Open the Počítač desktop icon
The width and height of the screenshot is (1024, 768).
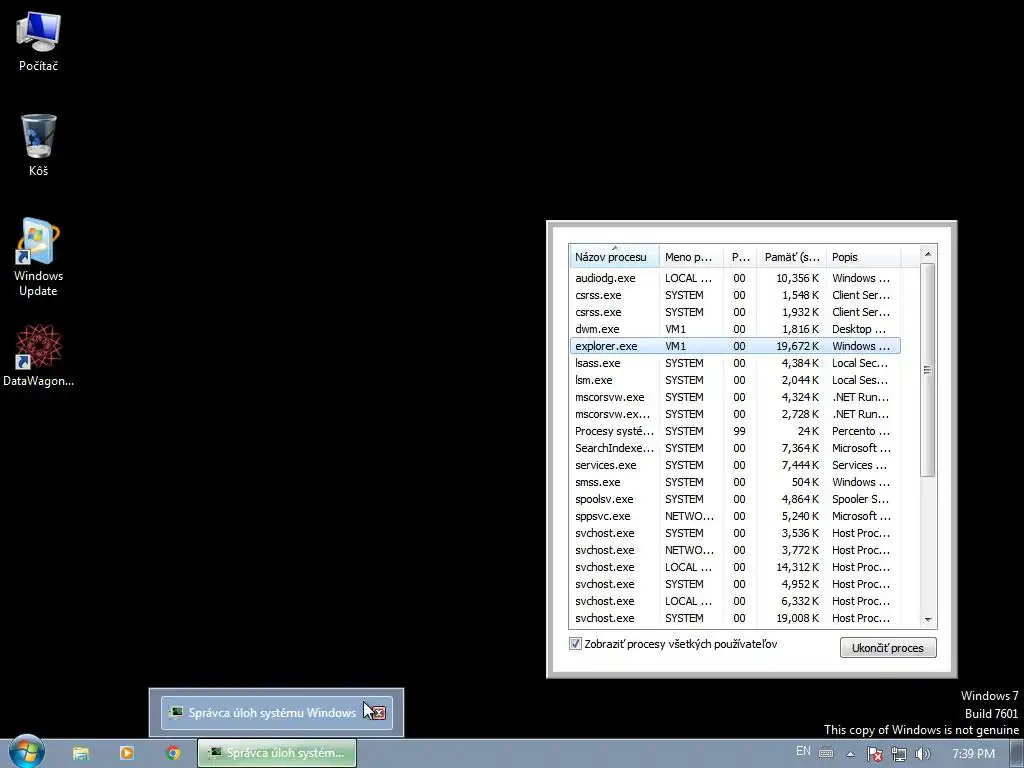38,42
